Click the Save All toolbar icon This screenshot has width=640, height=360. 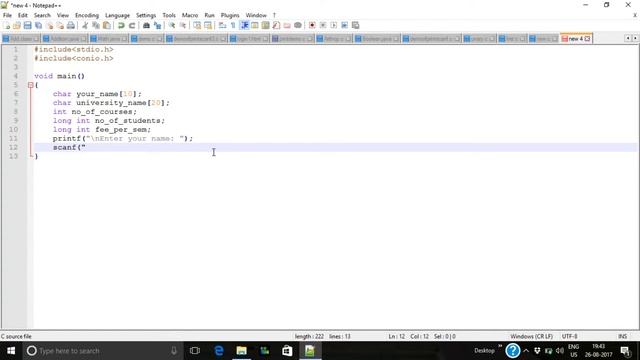point(38,25)
